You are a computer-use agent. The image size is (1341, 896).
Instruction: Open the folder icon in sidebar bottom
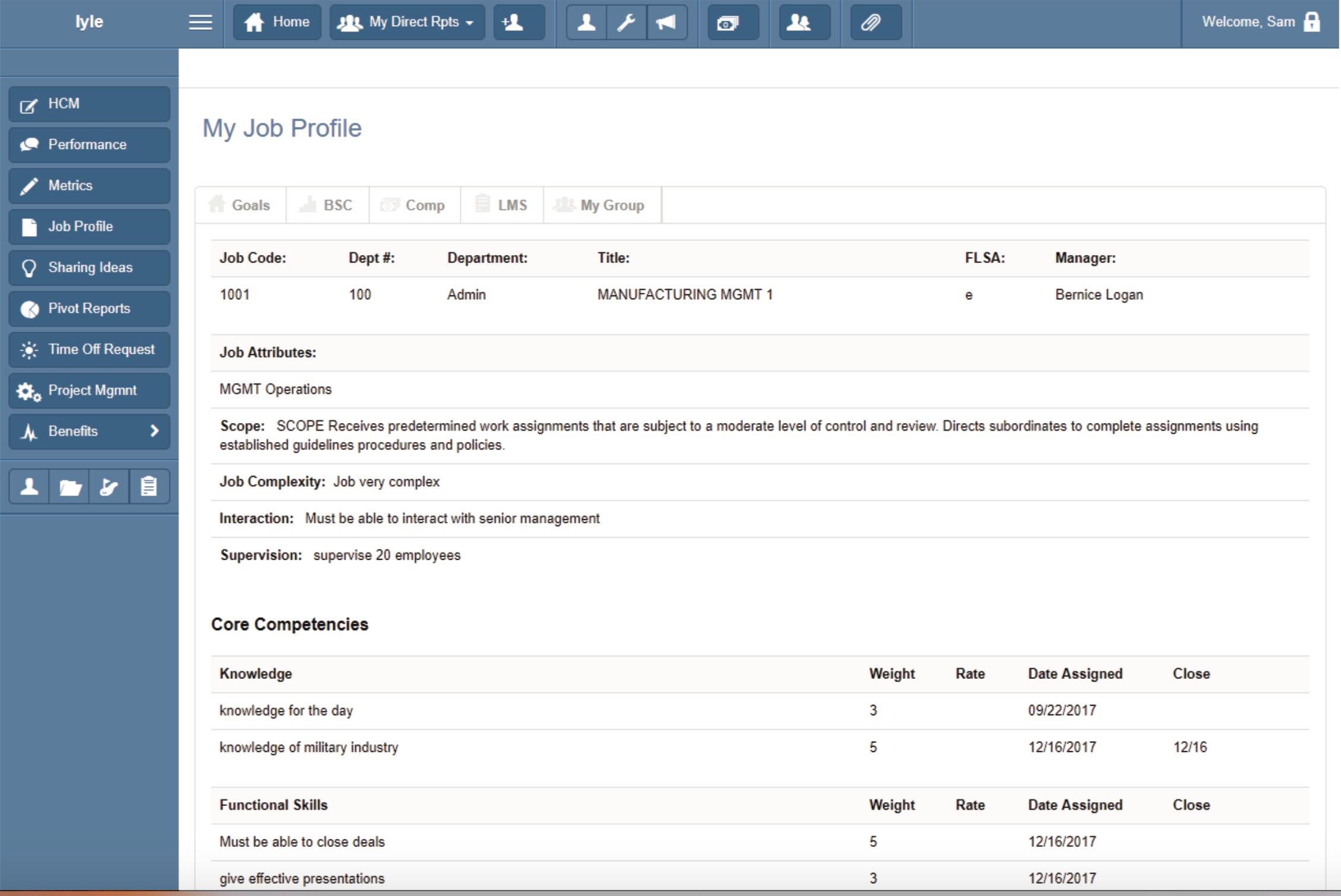[69, 487]
